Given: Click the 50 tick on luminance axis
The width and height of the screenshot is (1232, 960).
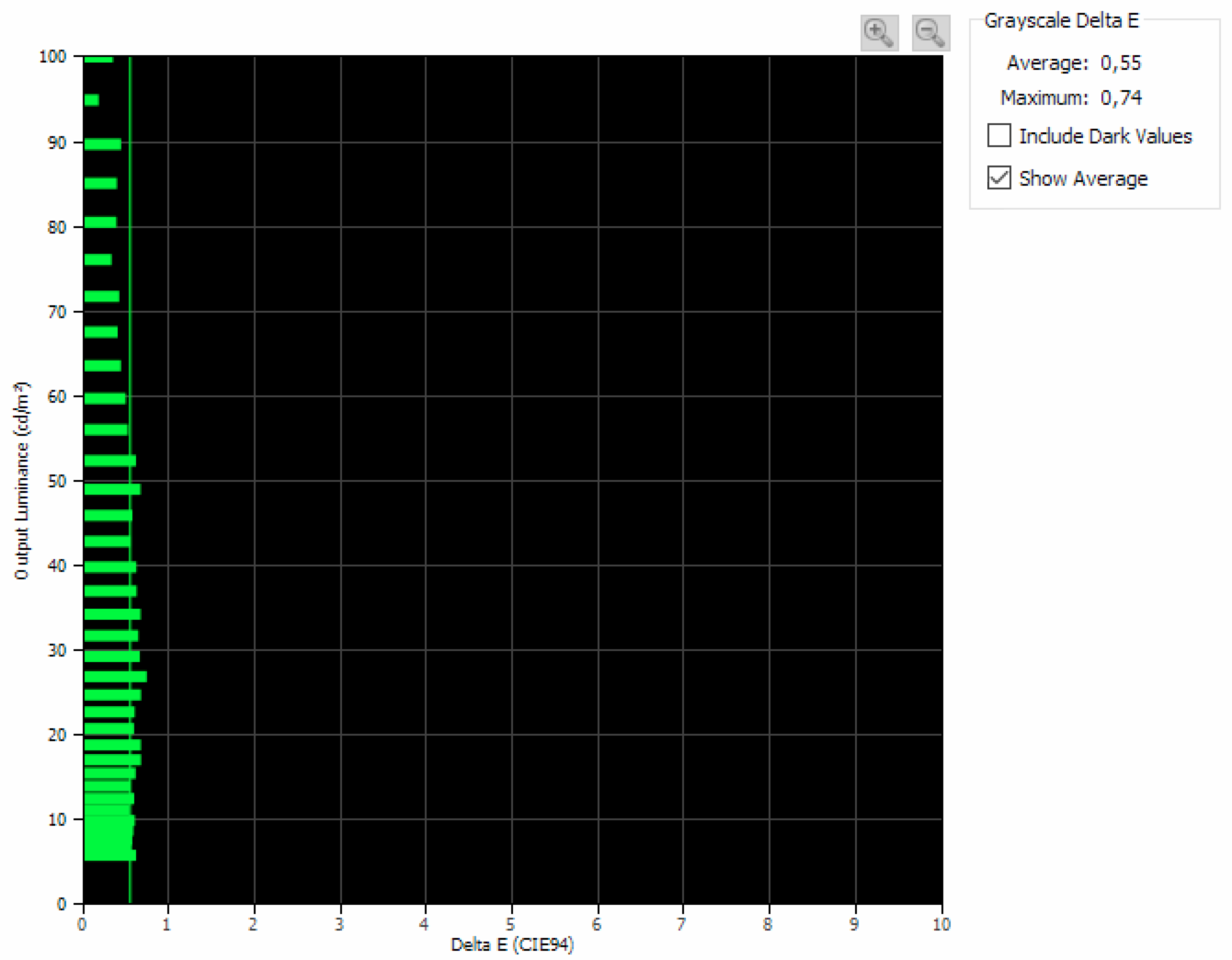Looking at the screenshot, I should click(x=57, y=481).
